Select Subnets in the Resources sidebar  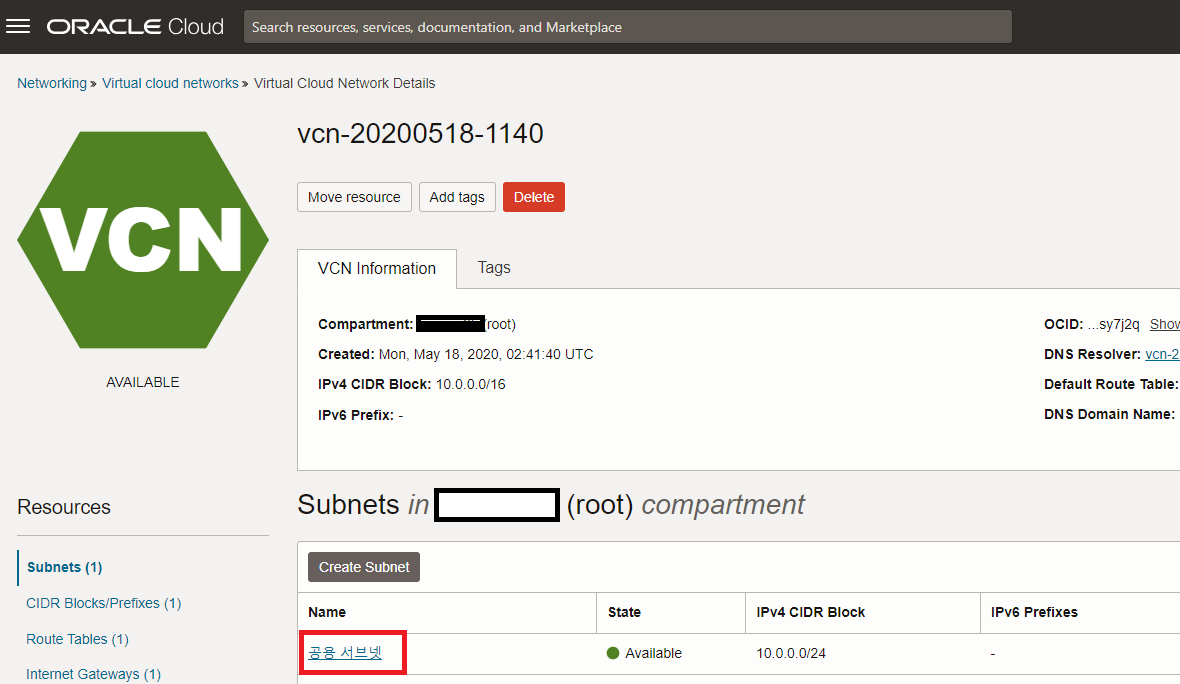[x=63, y=567]
